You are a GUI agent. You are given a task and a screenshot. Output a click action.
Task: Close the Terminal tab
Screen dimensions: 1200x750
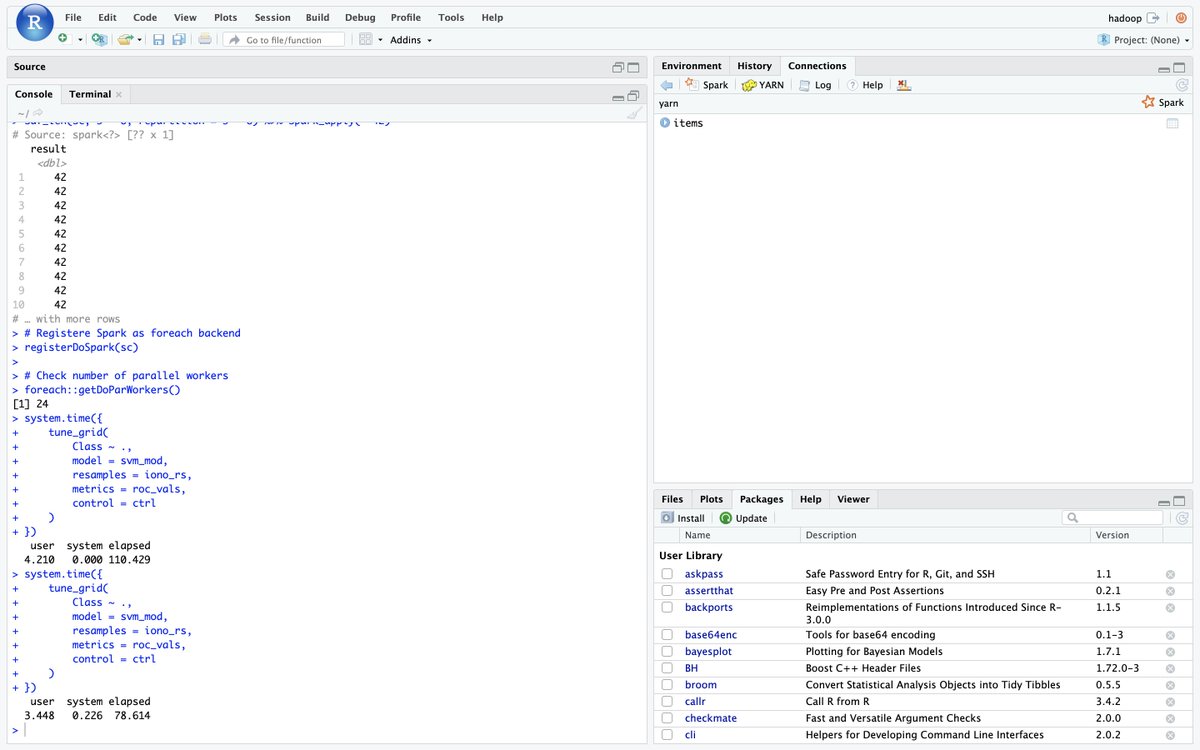click(x=119, y=95)
